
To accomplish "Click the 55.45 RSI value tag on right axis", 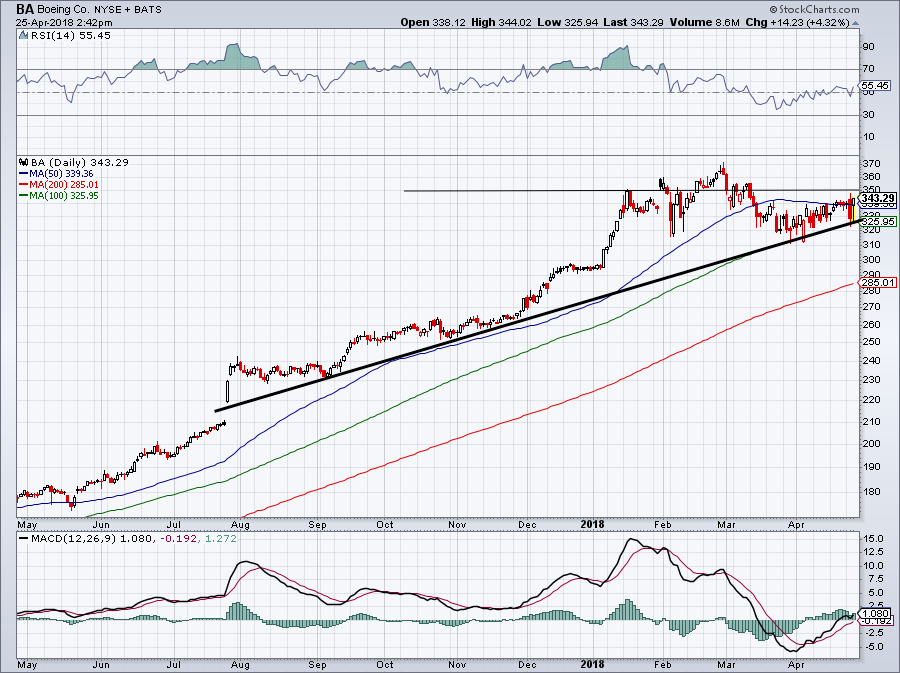I will [875, 85].
